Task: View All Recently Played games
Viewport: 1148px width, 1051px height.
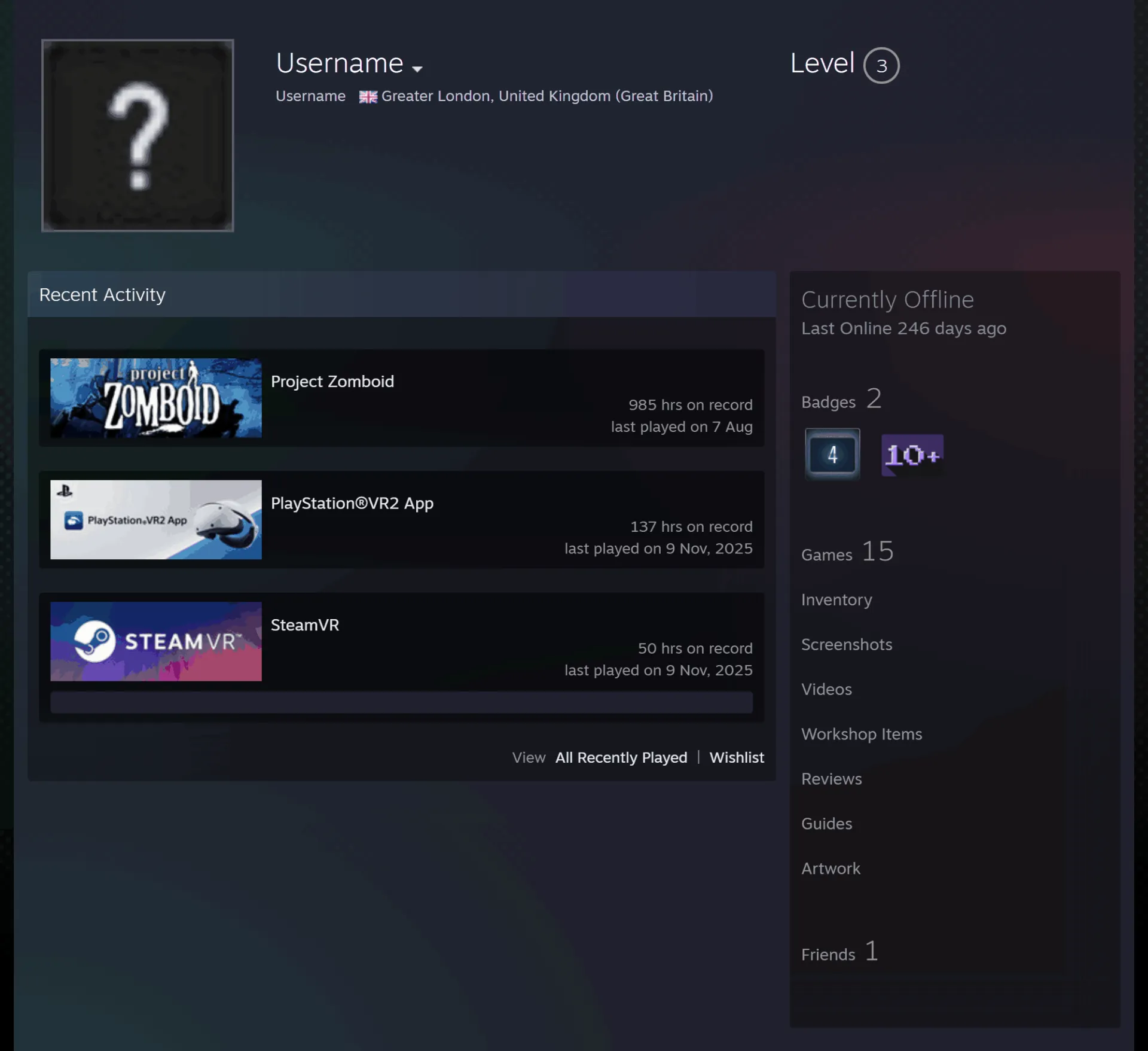Action: [x=621, y=757]
